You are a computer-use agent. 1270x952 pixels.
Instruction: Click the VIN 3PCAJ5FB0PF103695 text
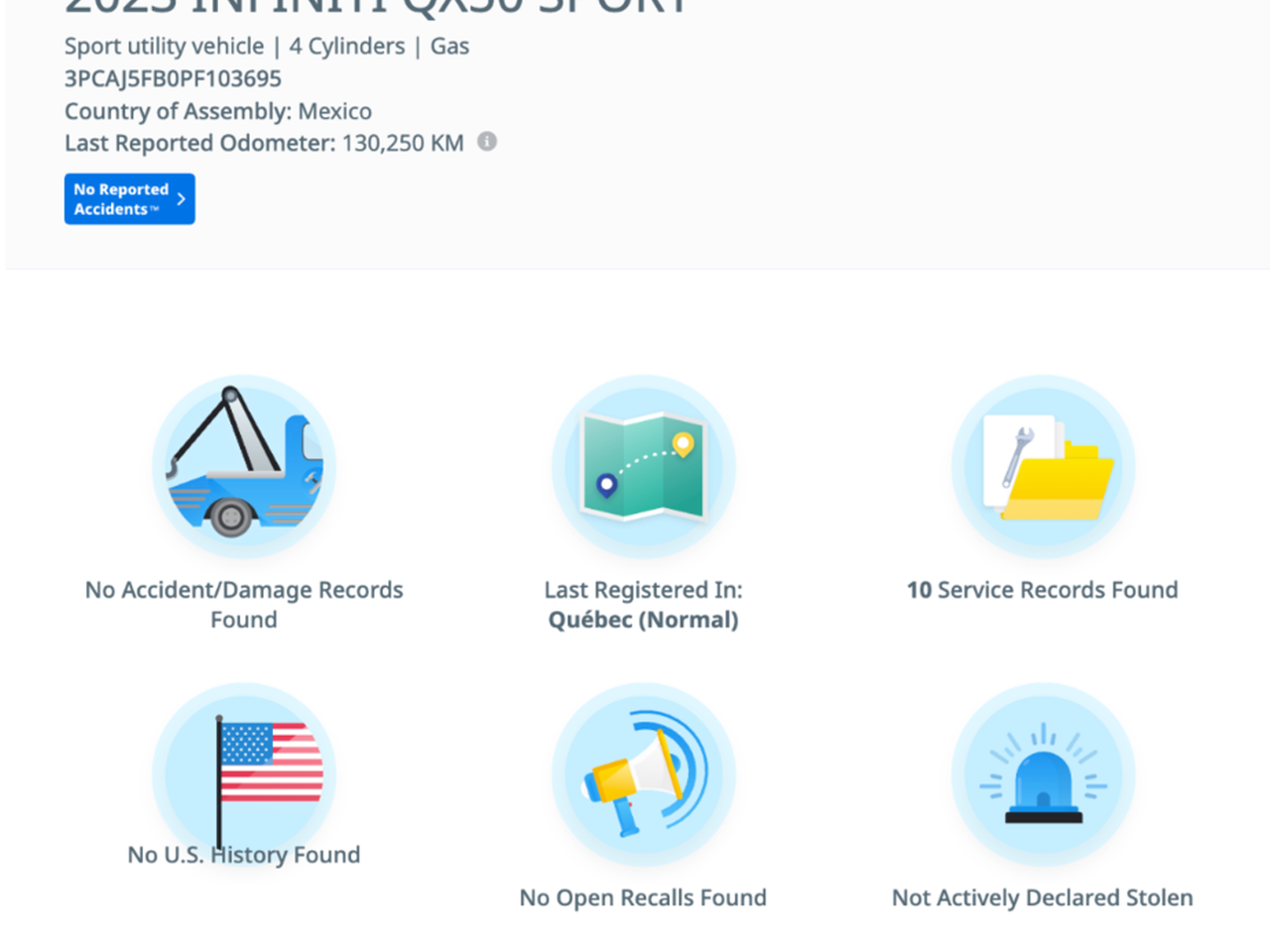tap(173, 78)
